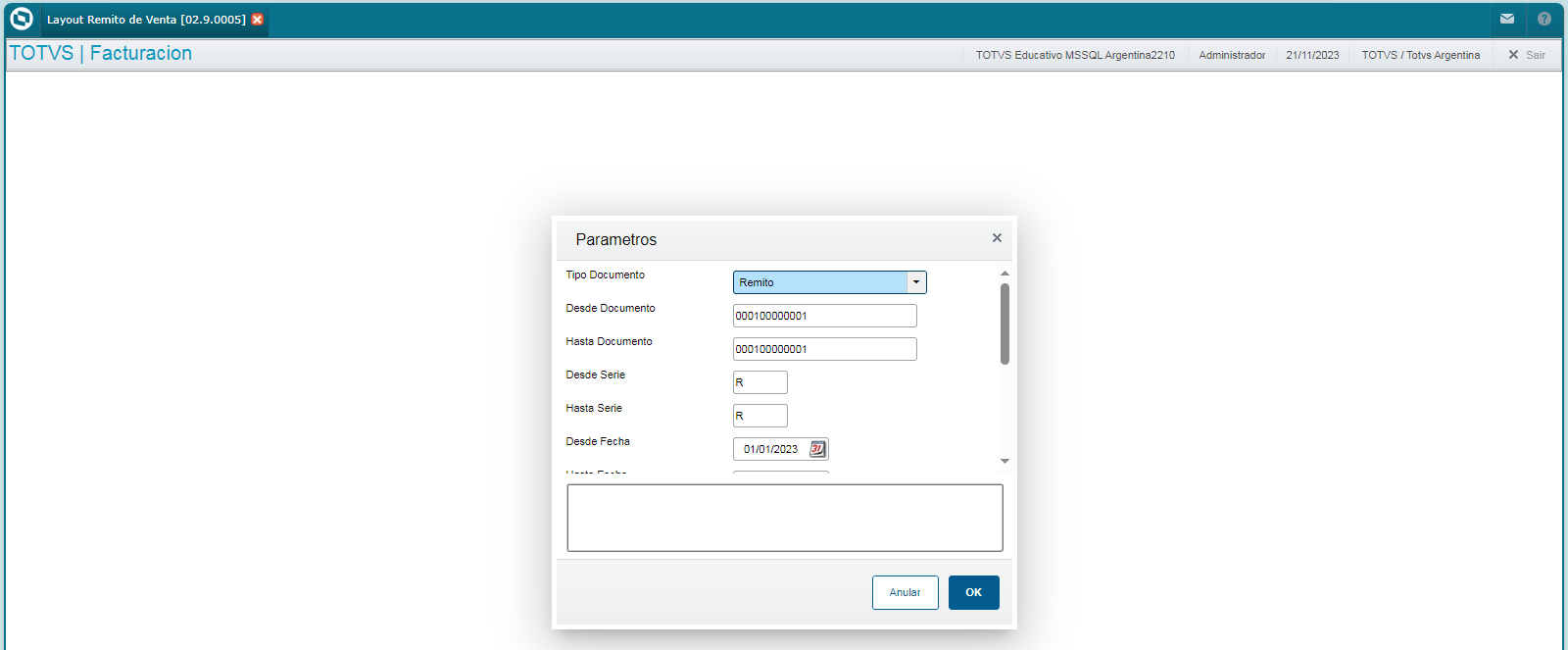
Task: Click the Hasta Serie label
Action: [x=594, y=408]
